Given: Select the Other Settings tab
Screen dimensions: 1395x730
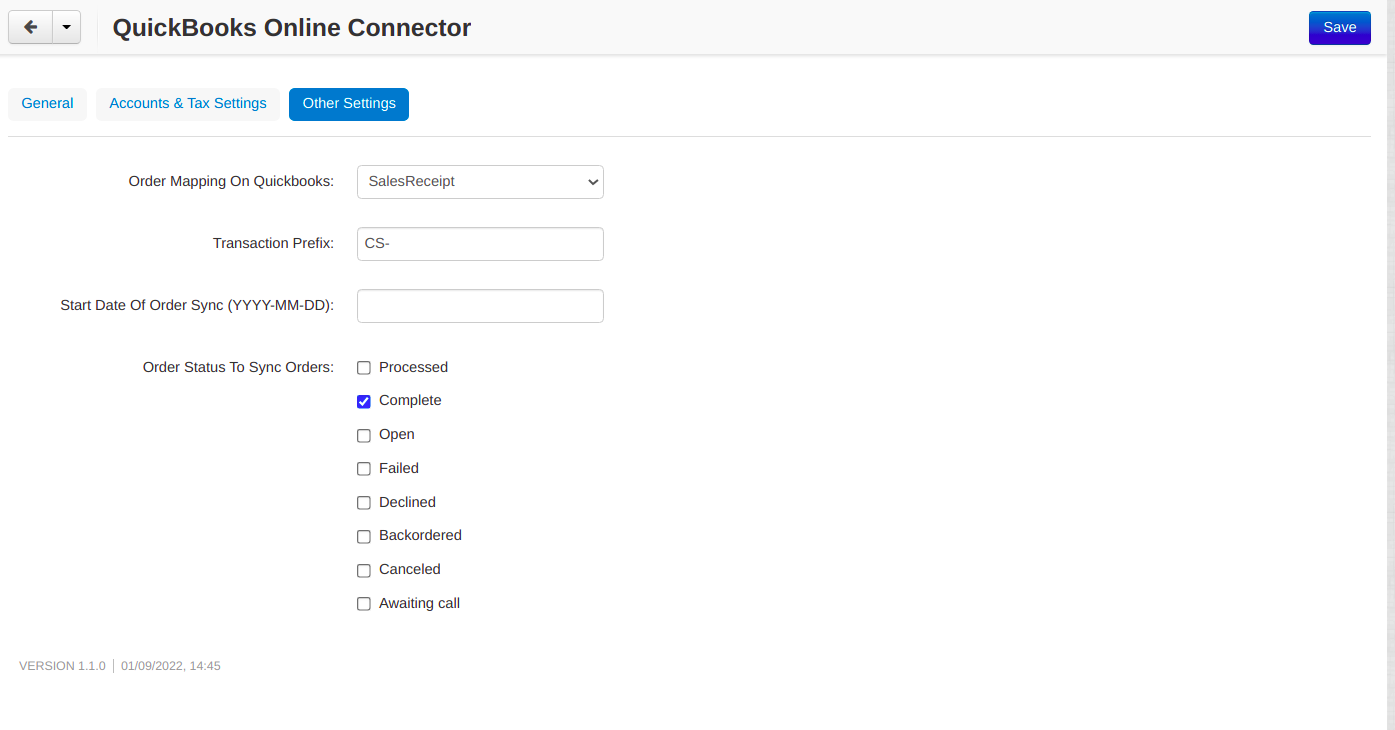Looking at the screenshot, I should coord(349,104).
